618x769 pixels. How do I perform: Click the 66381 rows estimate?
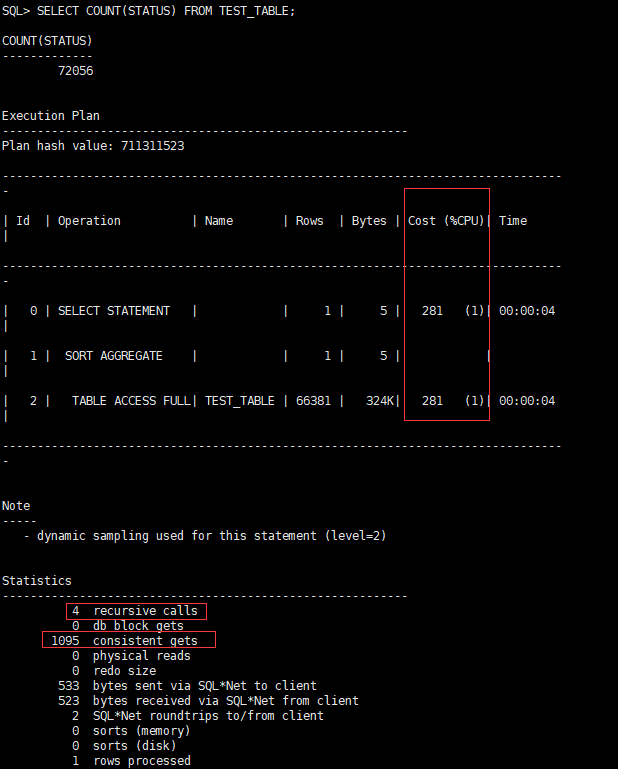(313, 401)
